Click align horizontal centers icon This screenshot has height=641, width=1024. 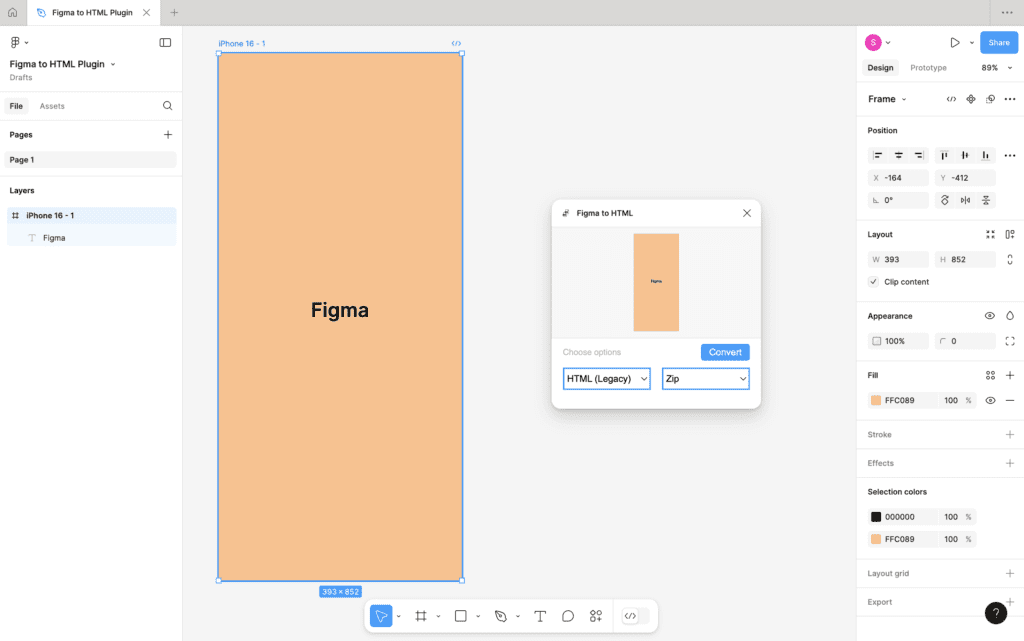point(899,155)
